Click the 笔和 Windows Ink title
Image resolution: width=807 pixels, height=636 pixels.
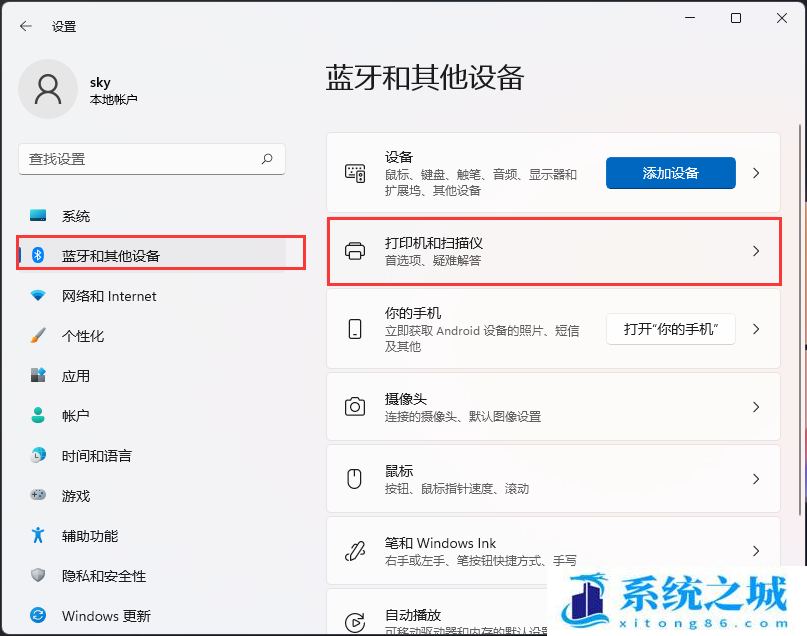pos(440,543)
